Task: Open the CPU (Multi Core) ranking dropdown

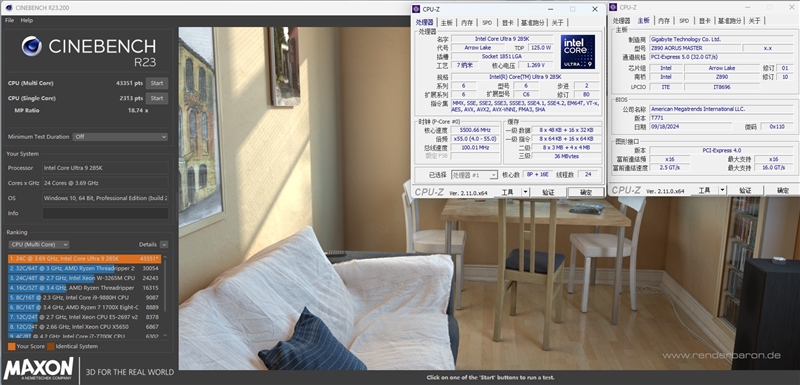Action: tap(39, 245)
